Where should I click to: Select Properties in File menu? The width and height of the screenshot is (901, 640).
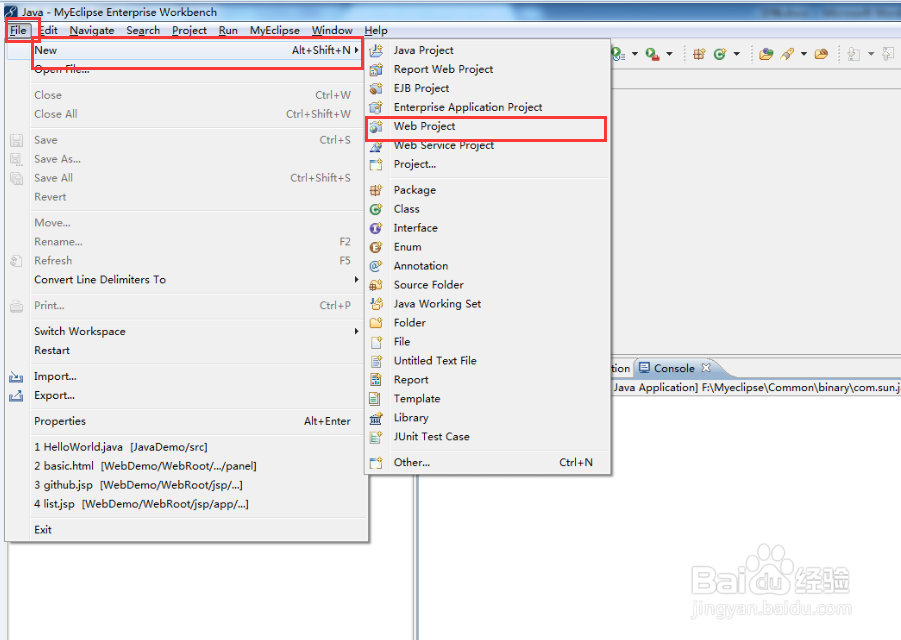(x=187, y=421)
